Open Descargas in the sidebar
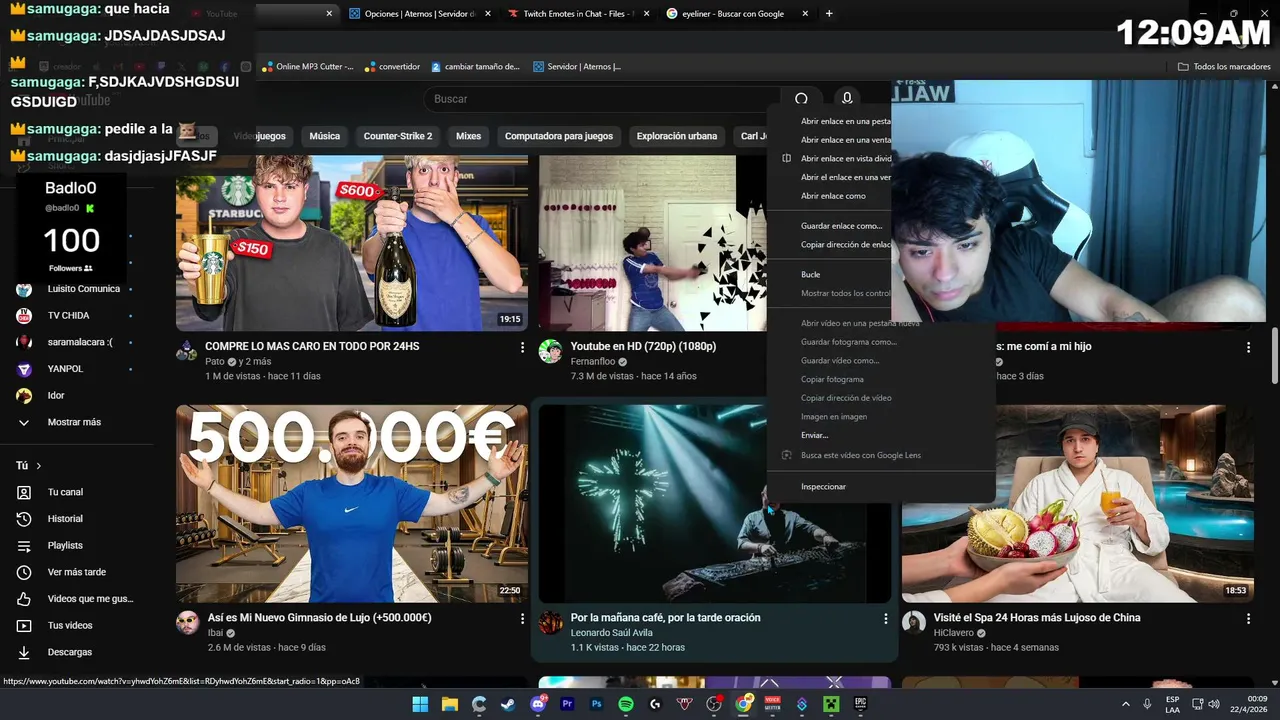The height and width of the screenshot is (720, 1280). click(x=69, y=652)
